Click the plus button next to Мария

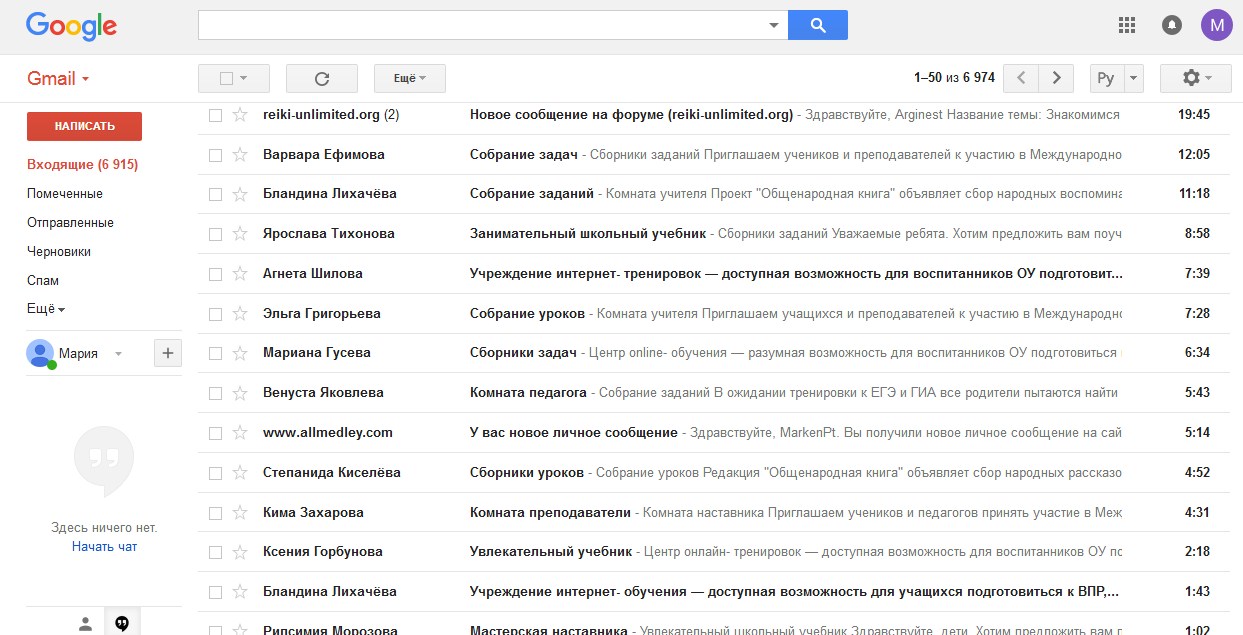point(167,352)
